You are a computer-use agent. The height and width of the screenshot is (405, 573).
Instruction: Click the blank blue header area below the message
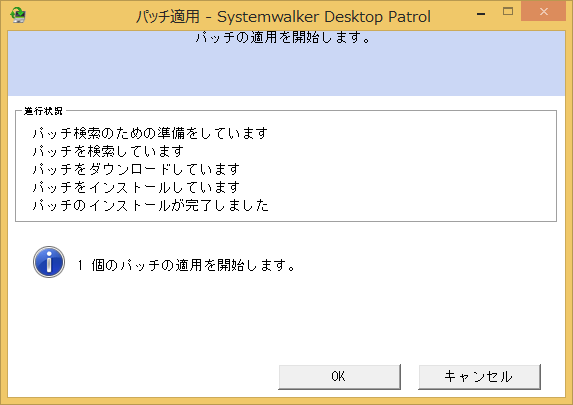point(286,71)
